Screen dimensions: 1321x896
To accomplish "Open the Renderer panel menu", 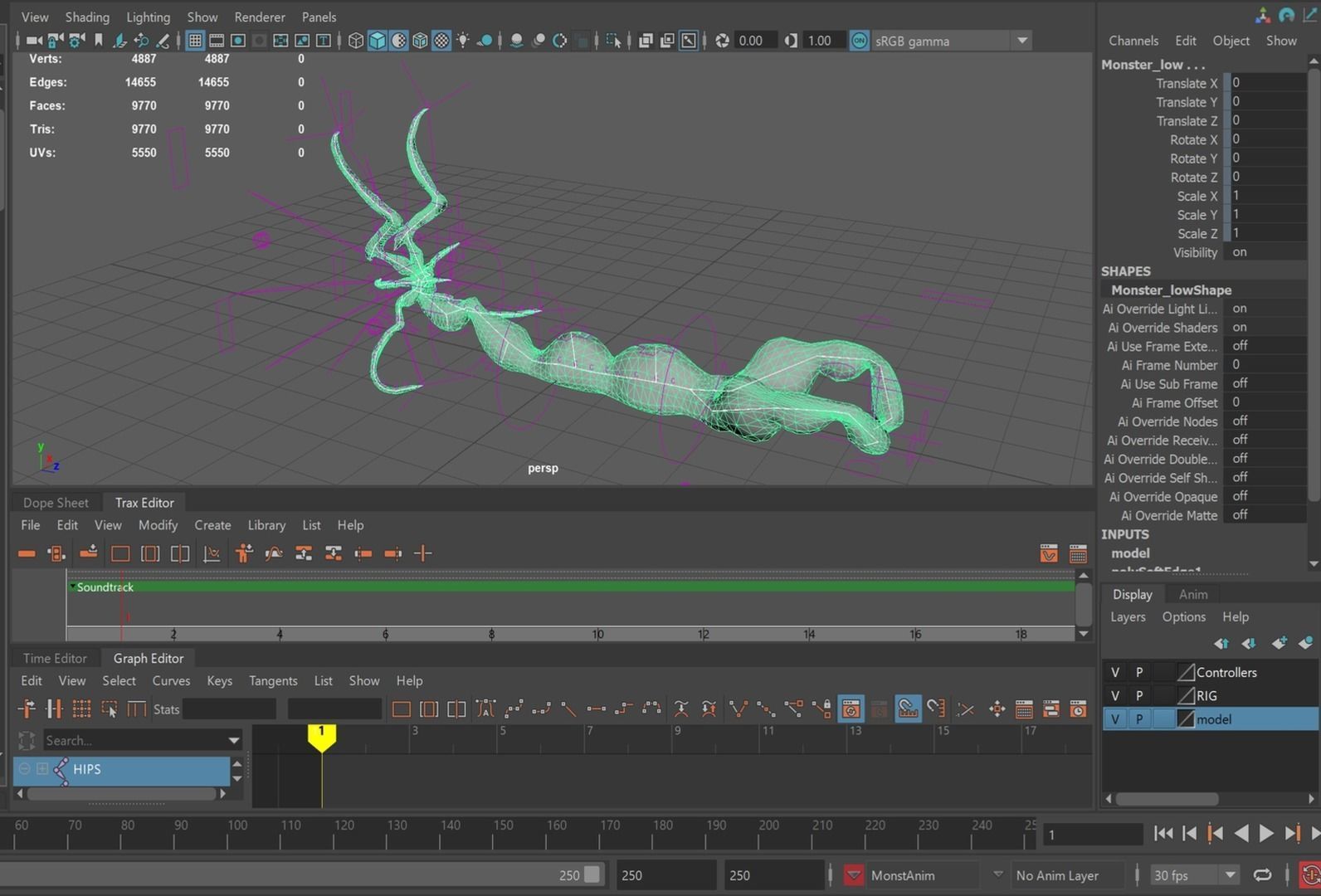I will tap(260, 17).
